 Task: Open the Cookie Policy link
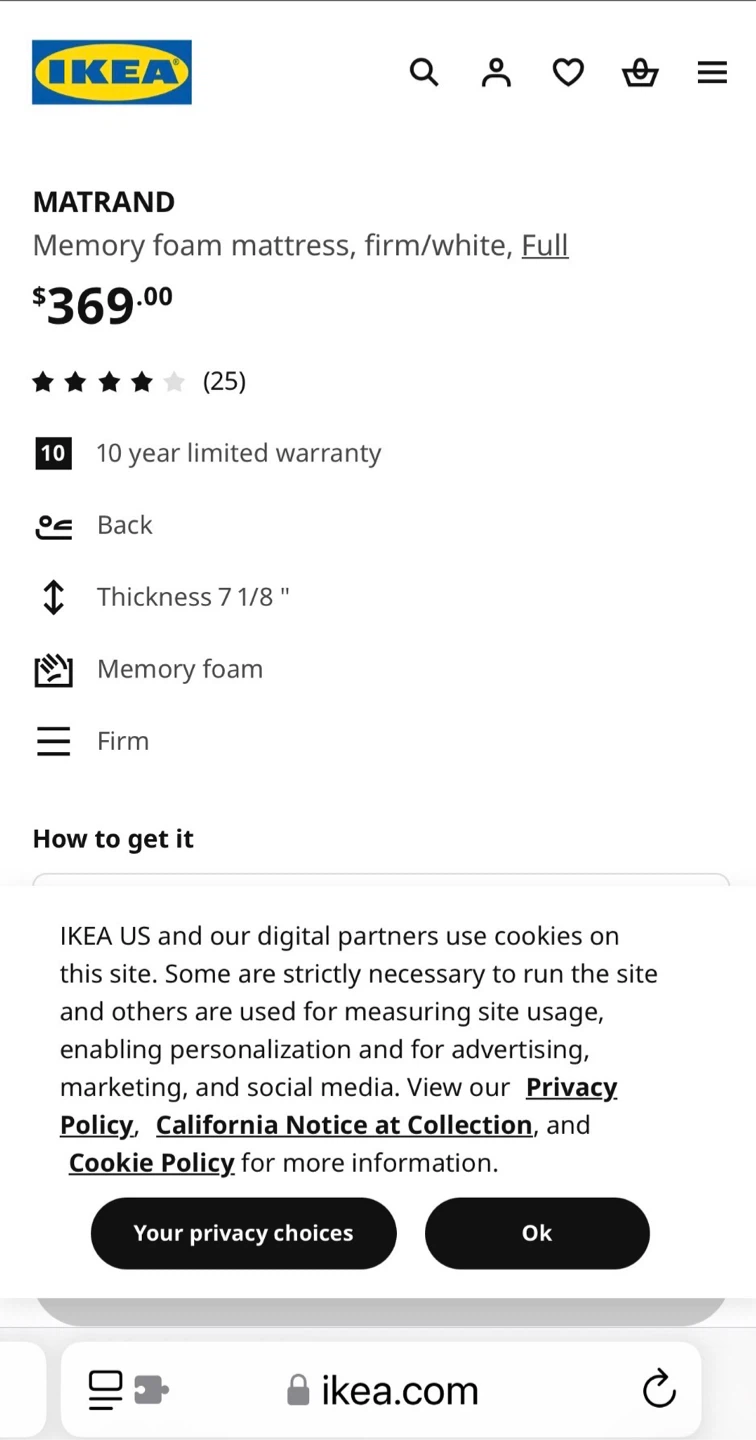tap(151, 1163)
